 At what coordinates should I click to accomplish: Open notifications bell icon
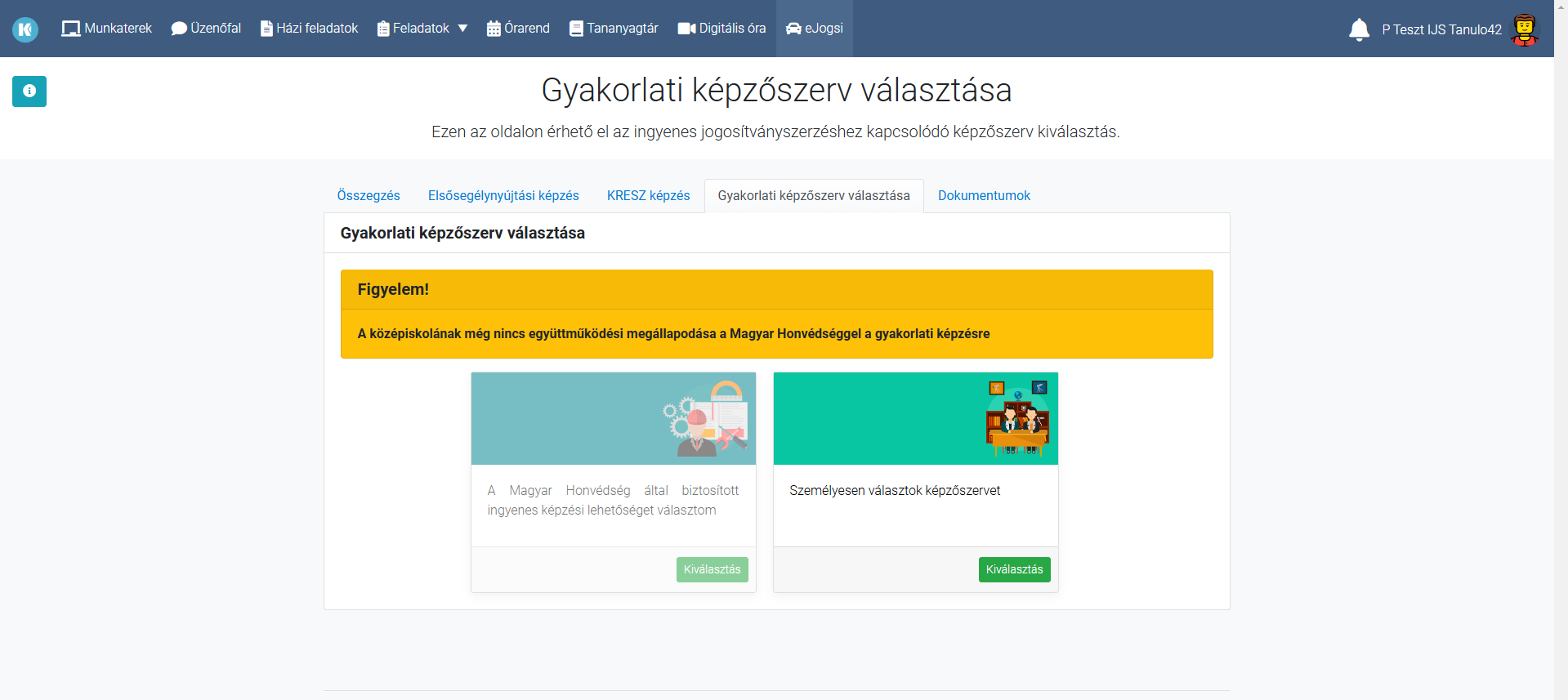coord(1358,29)
